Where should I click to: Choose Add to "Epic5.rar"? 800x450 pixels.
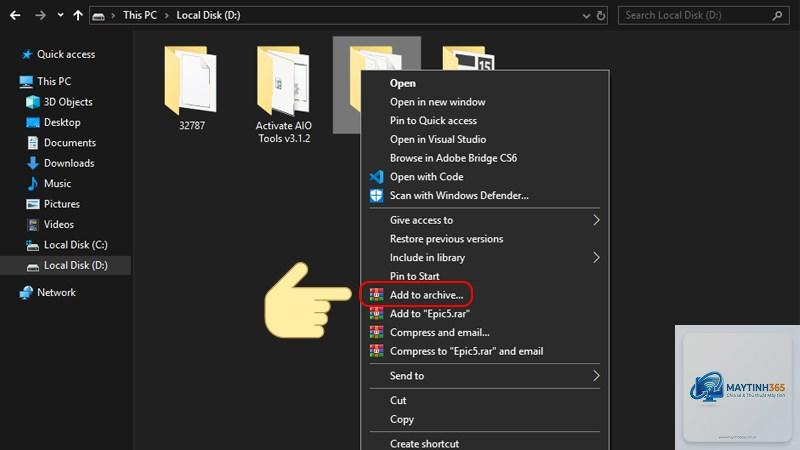coord(430,313)
